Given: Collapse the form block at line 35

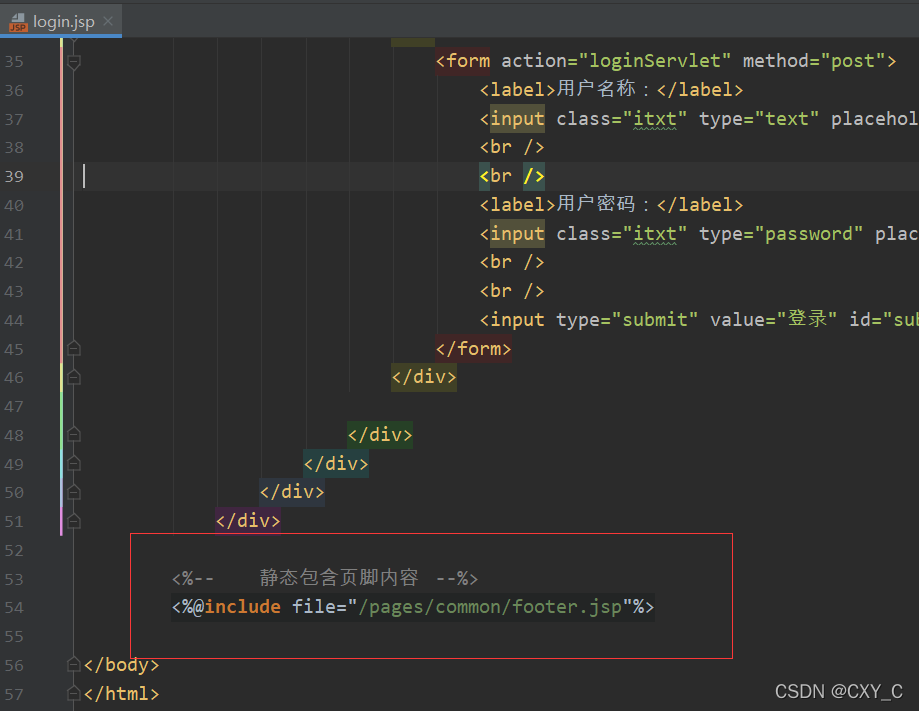Looking at the screenshot, I should (74, 61).
